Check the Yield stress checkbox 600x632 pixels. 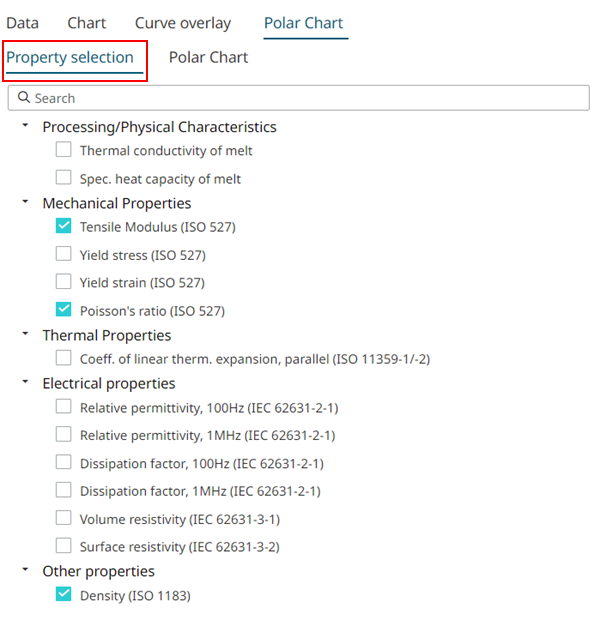[64, 255]
